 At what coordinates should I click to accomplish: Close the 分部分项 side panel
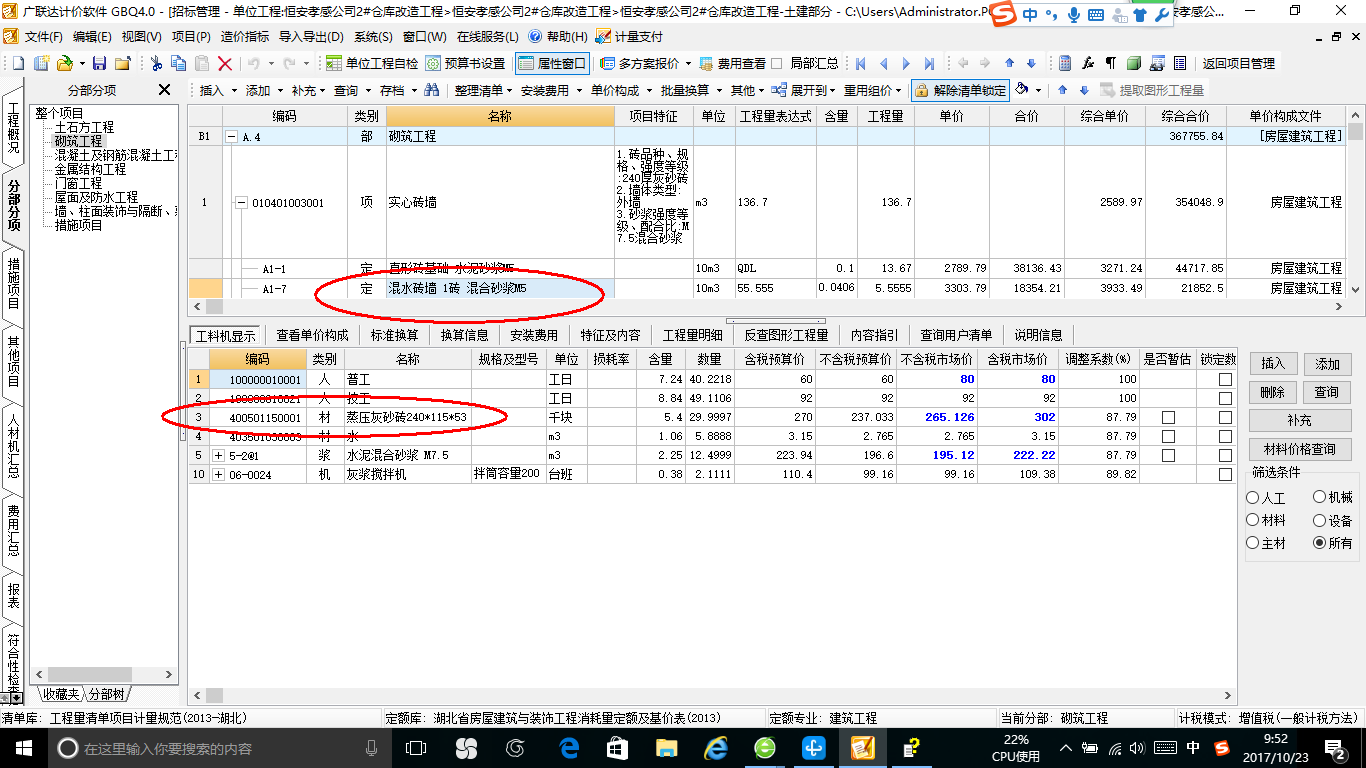164,90
